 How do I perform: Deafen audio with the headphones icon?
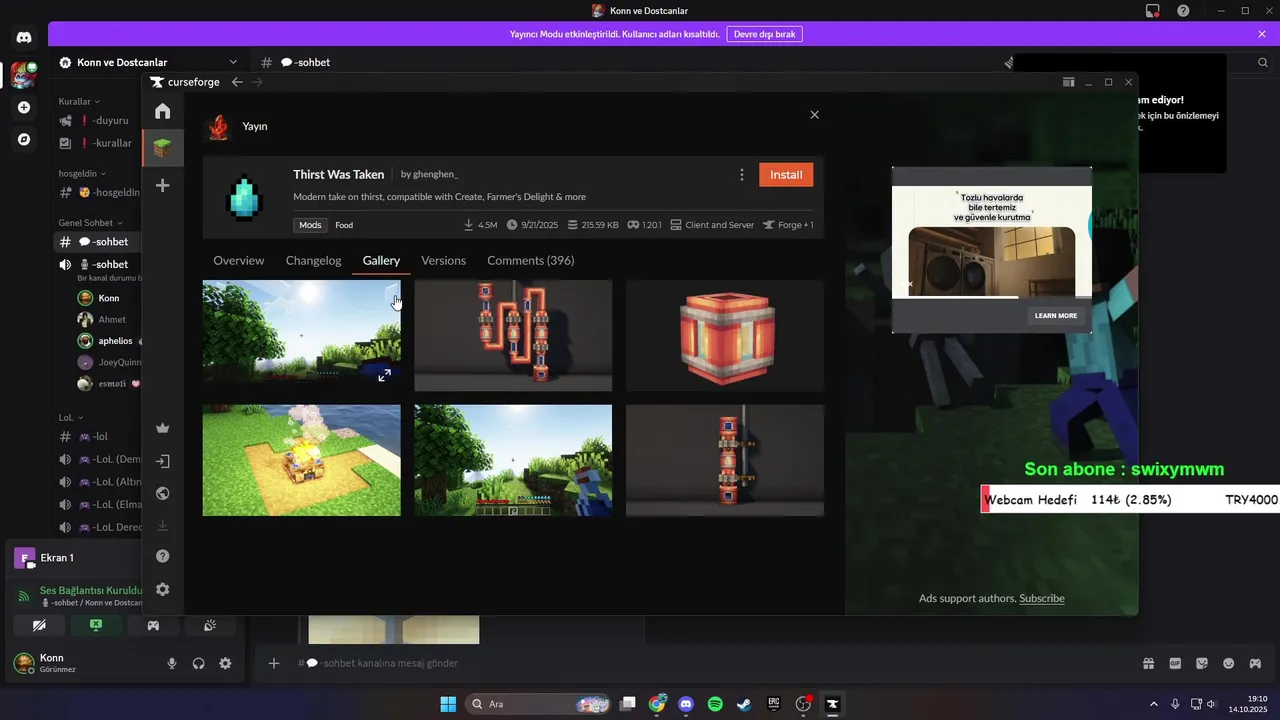[198, 663]
